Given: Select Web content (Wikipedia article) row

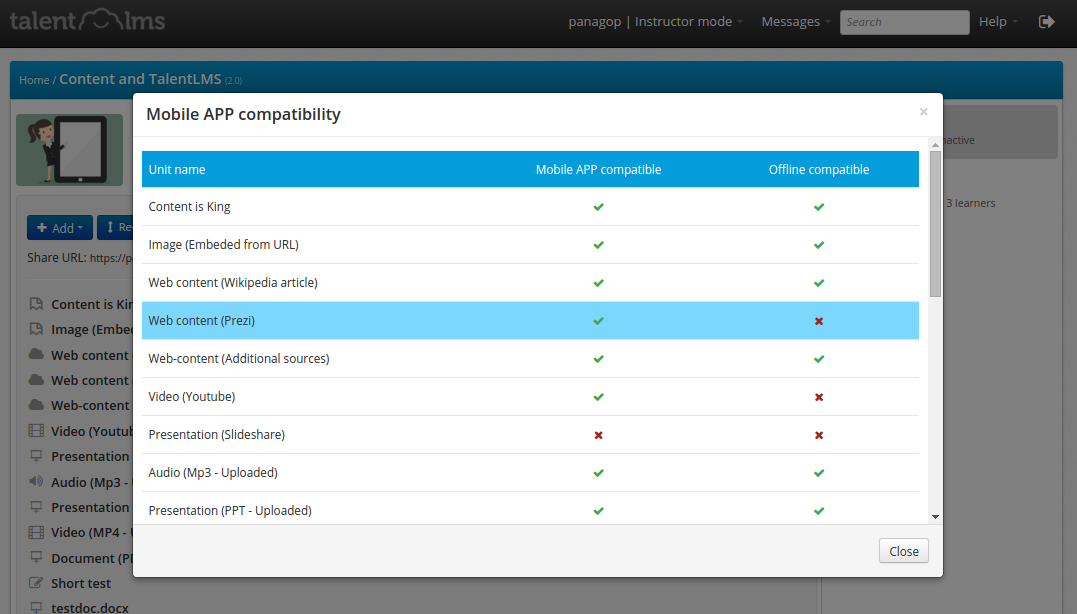Looking at the screenshot, I should pyautogui.click(x=530, y=282).
